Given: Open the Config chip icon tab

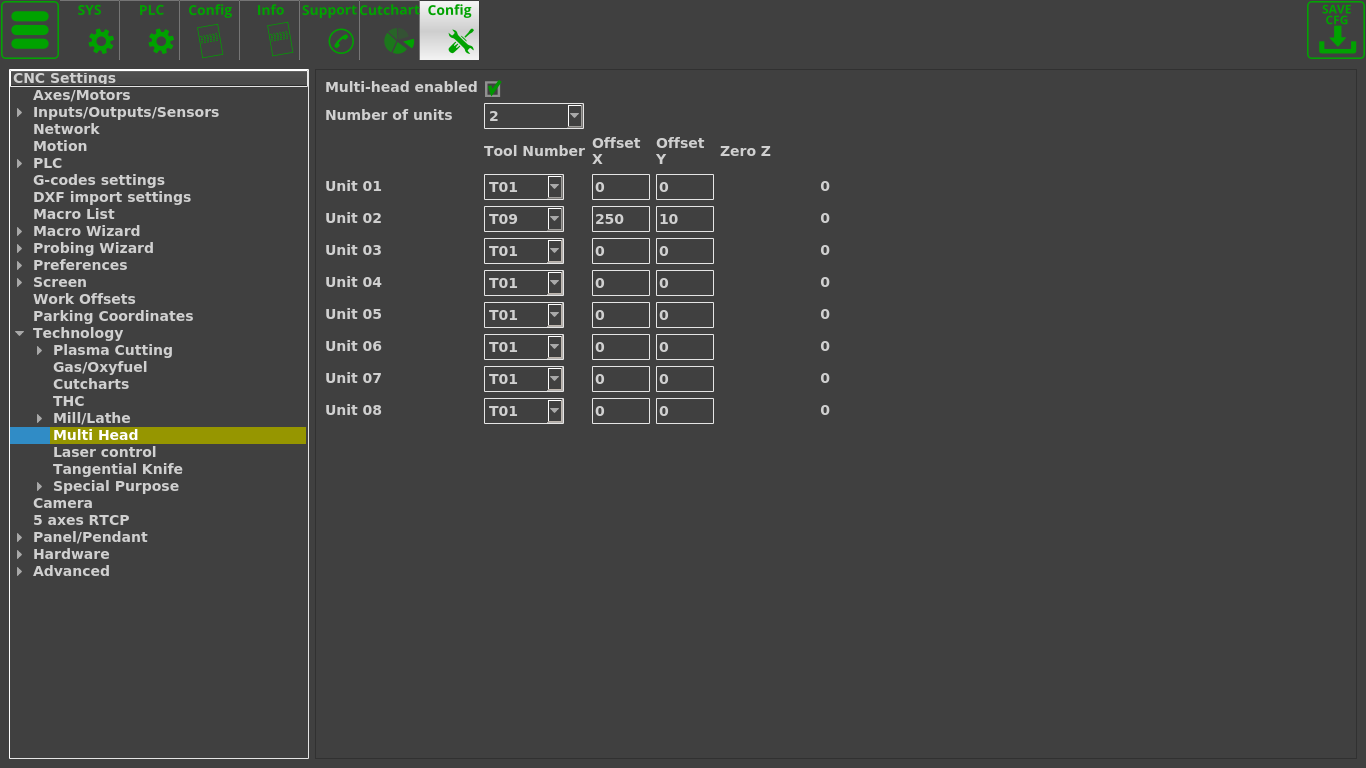Looking at the screenshot, I should tap(210, 40).
